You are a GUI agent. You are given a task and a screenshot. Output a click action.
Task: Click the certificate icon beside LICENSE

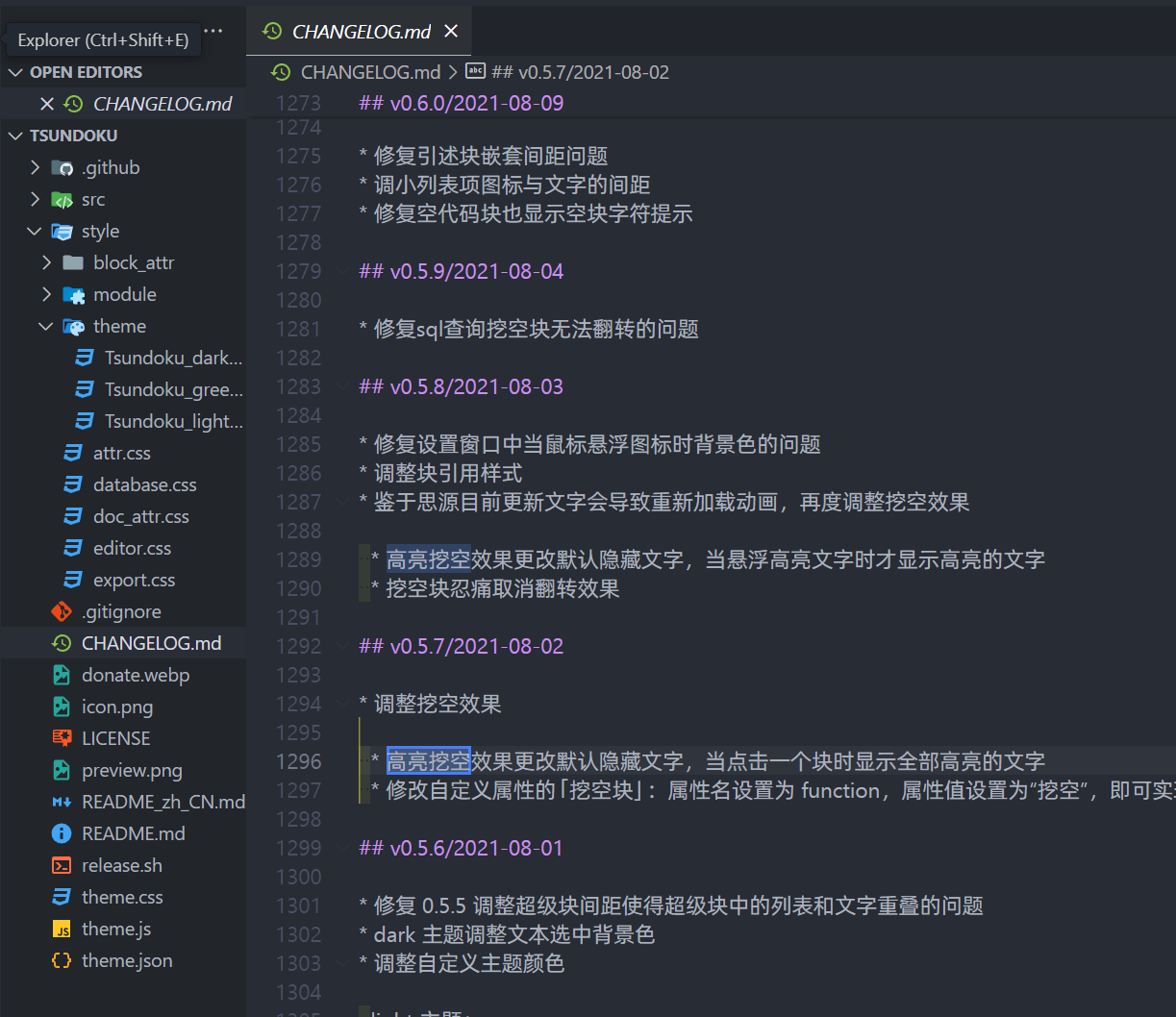point(62,738)
